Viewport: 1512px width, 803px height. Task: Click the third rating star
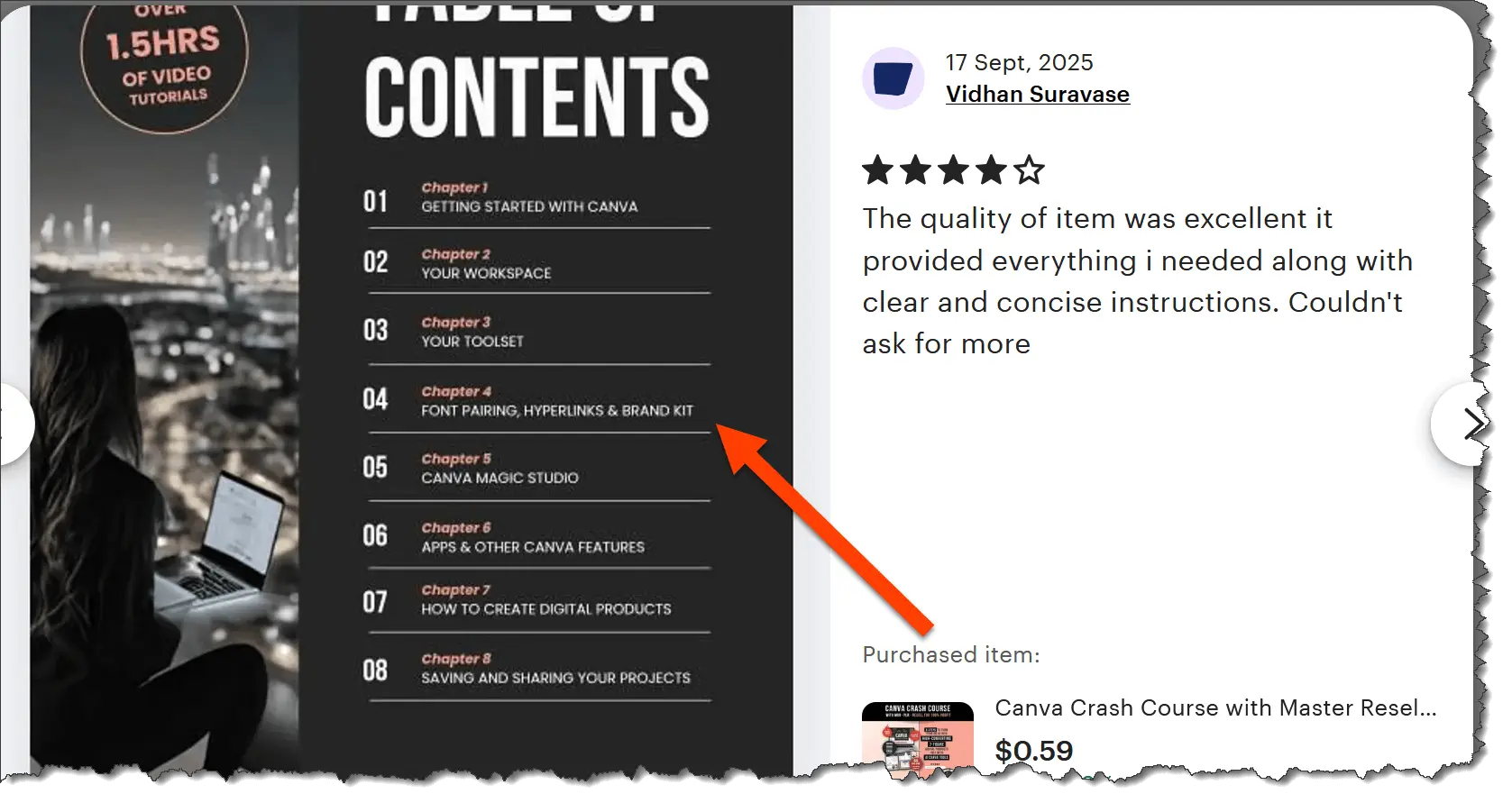(953, 169)
